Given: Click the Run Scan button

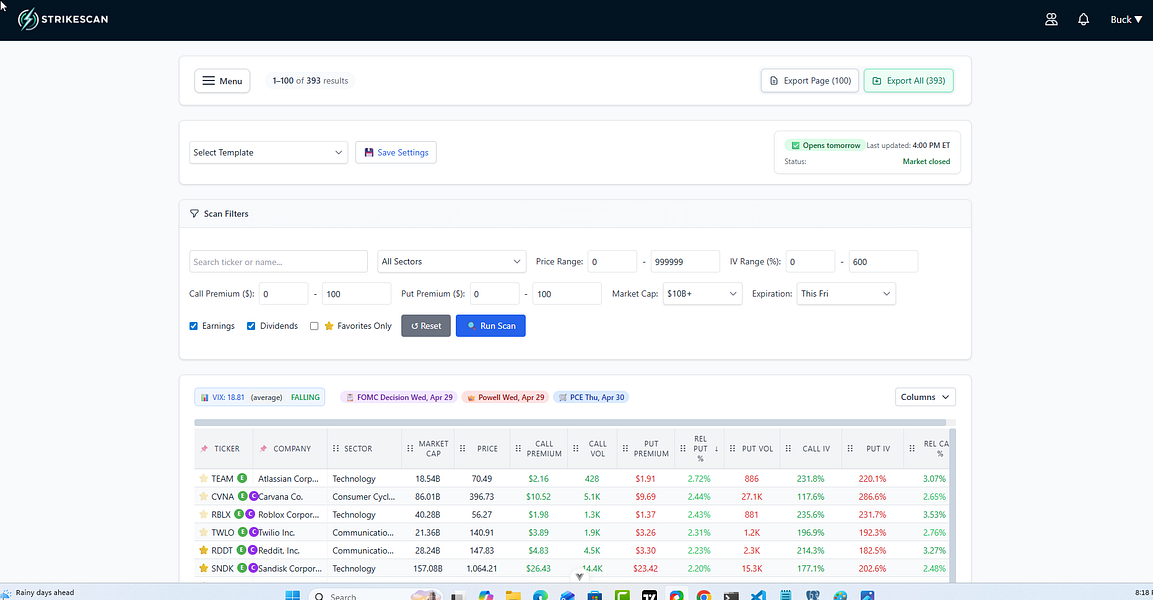Looking at the screenshot, I should point(490,326).
